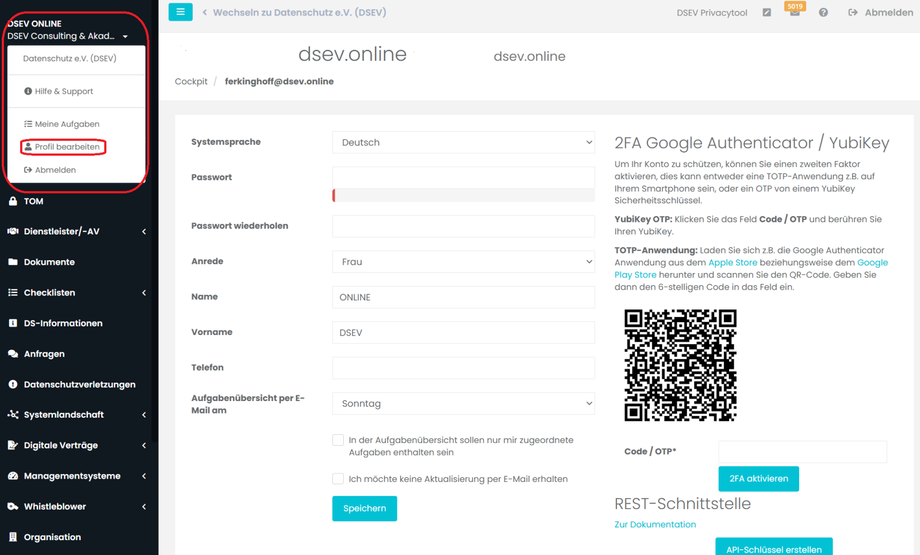Open Datenschutzverletzungen in sidebar
This screenshot has width=920, height=555.
coord(79,384)
